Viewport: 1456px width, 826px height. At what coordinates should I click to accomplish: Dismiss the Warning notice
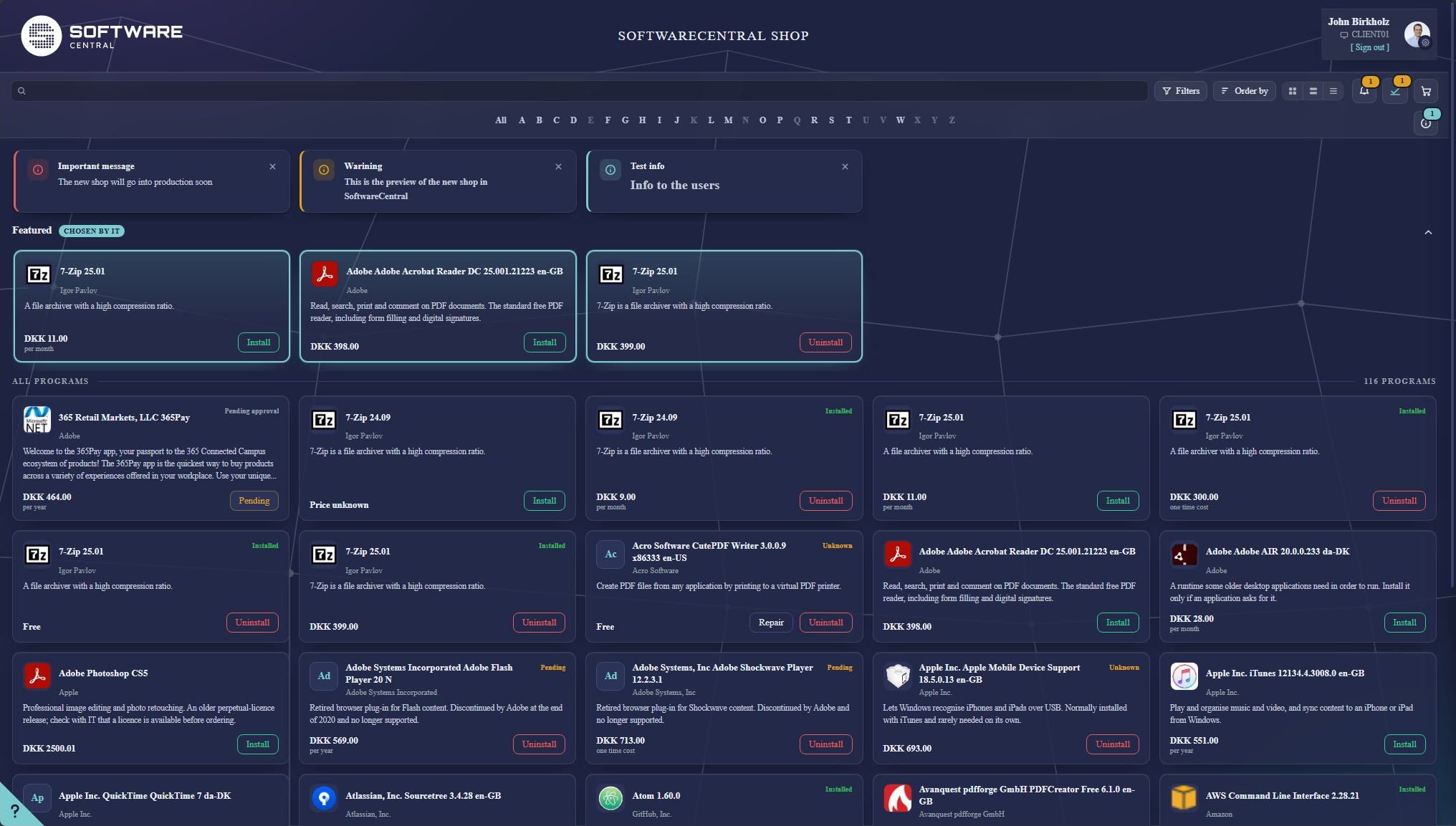[558, 167]
